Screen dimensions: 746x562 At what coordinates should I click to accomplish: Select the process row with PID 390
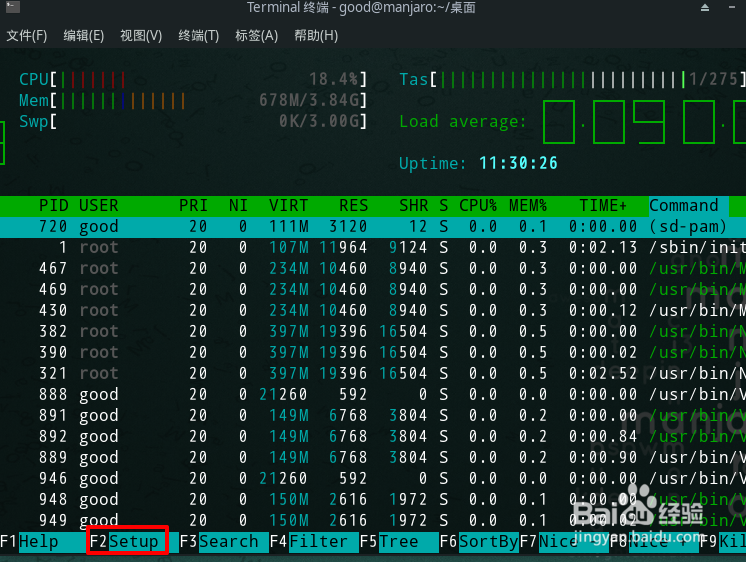click(x=373, y=352)
